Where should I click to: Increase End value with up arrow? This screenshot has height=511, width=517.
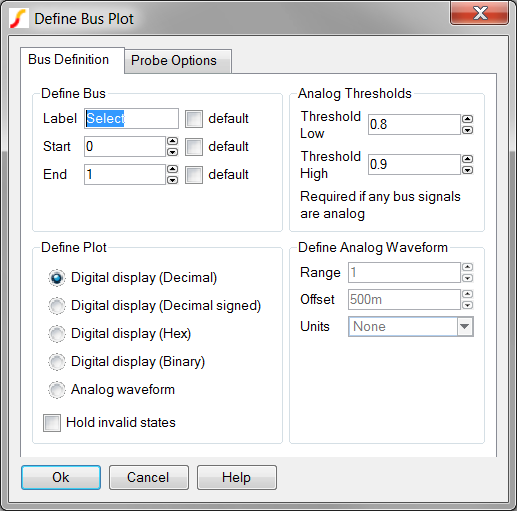(172, 169)
